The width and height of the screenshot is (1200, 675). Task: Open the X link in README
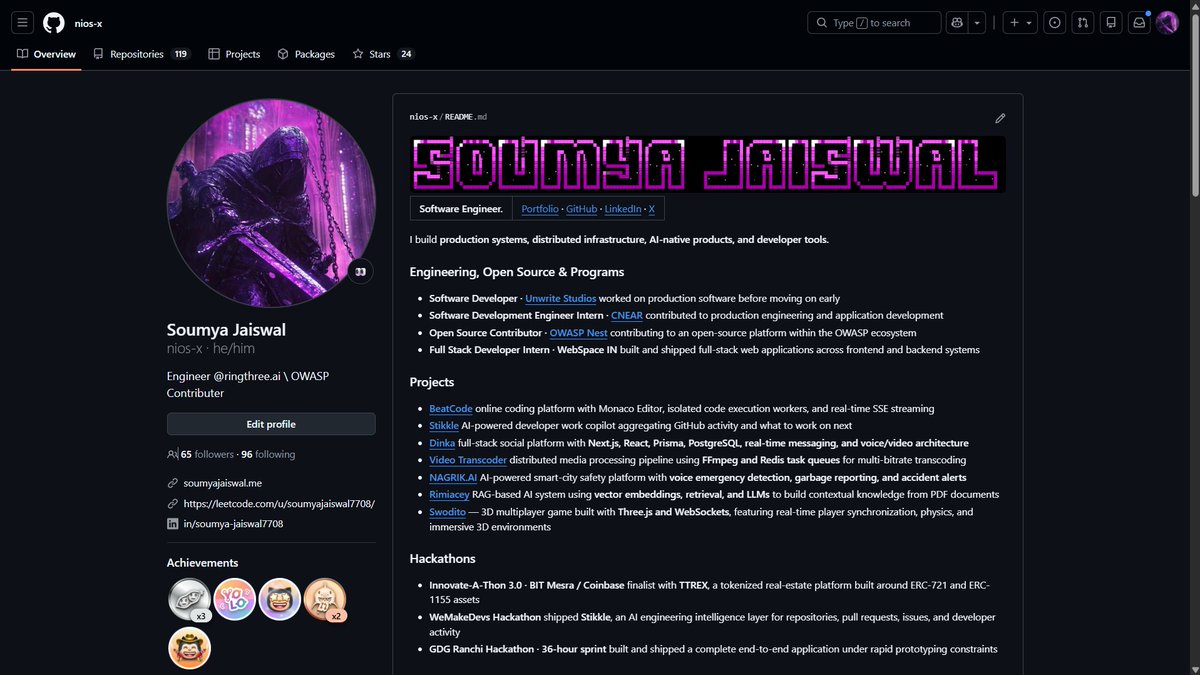[x=652, y=209]
